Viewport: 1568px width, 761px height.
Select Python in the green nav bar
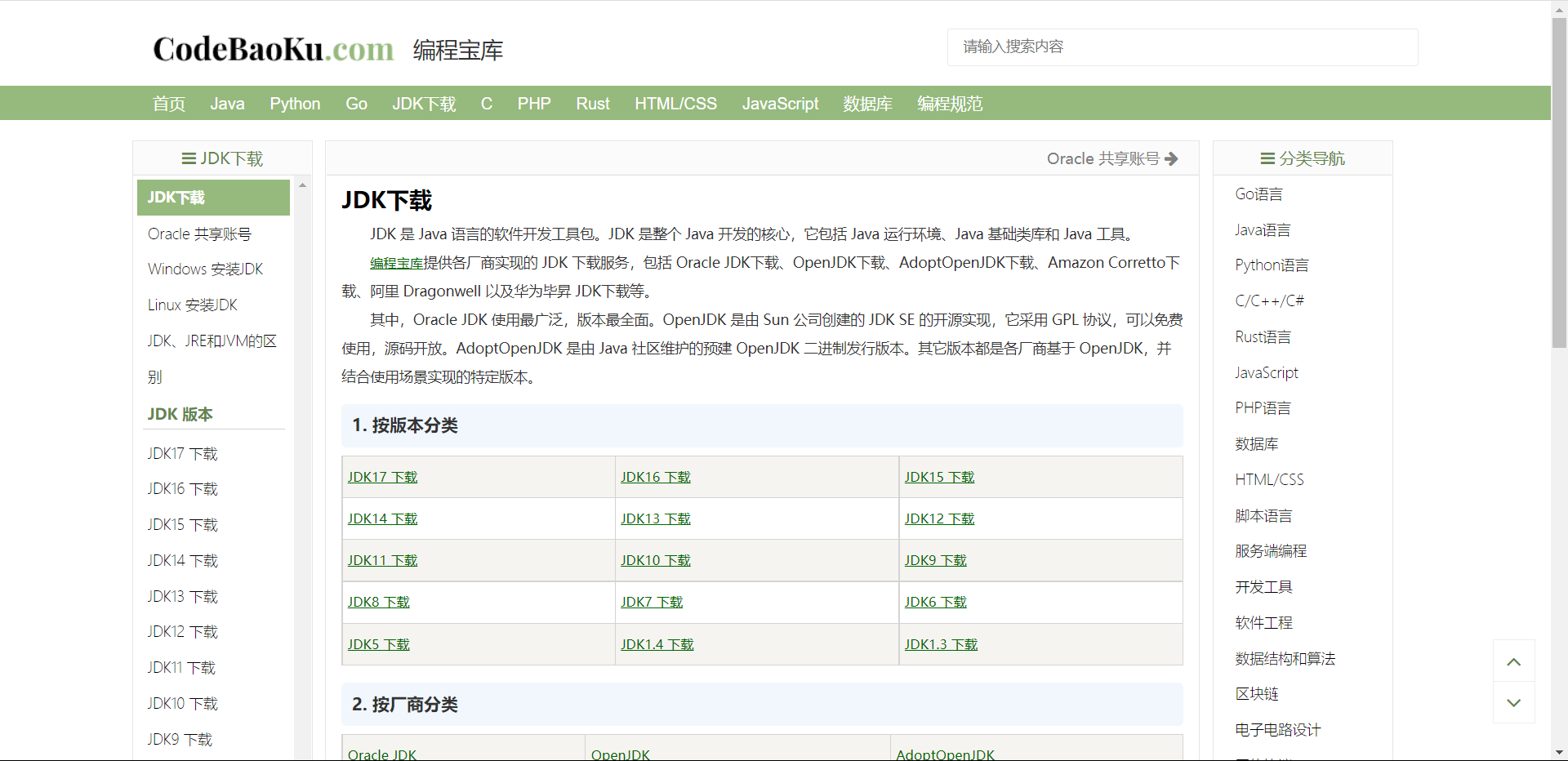(295, 104)
